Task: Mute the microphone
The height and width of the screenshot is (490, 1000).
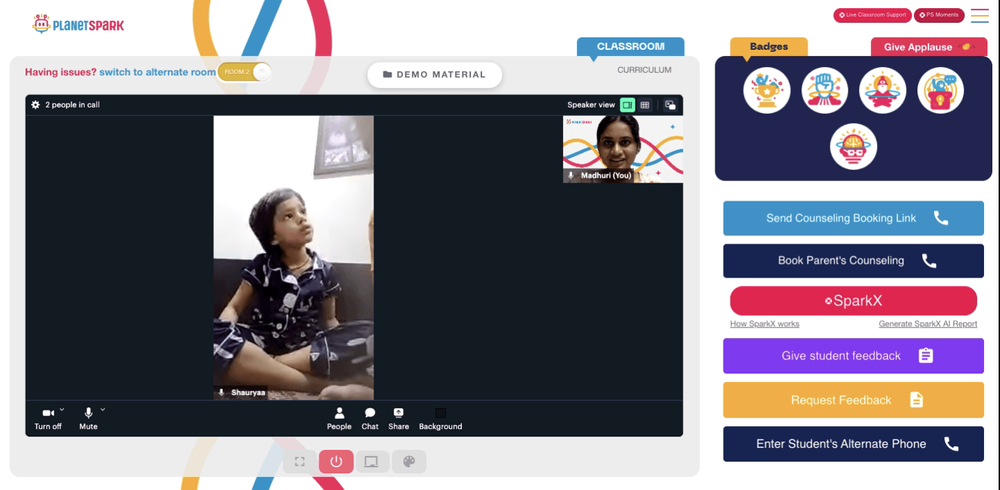Action: tap(88, 419)
